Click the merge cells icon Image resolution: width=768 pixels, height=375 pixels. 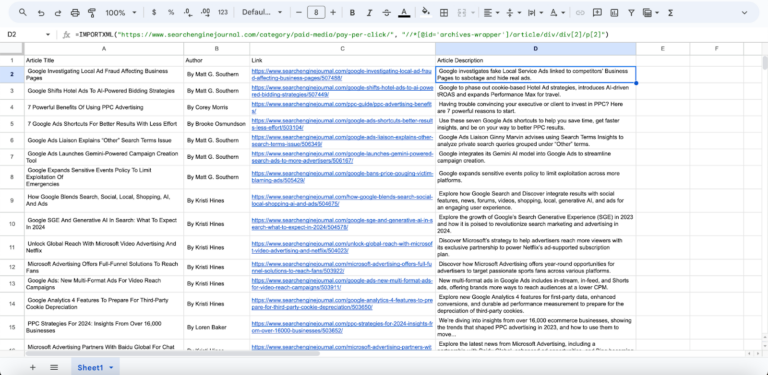[461, 13]
